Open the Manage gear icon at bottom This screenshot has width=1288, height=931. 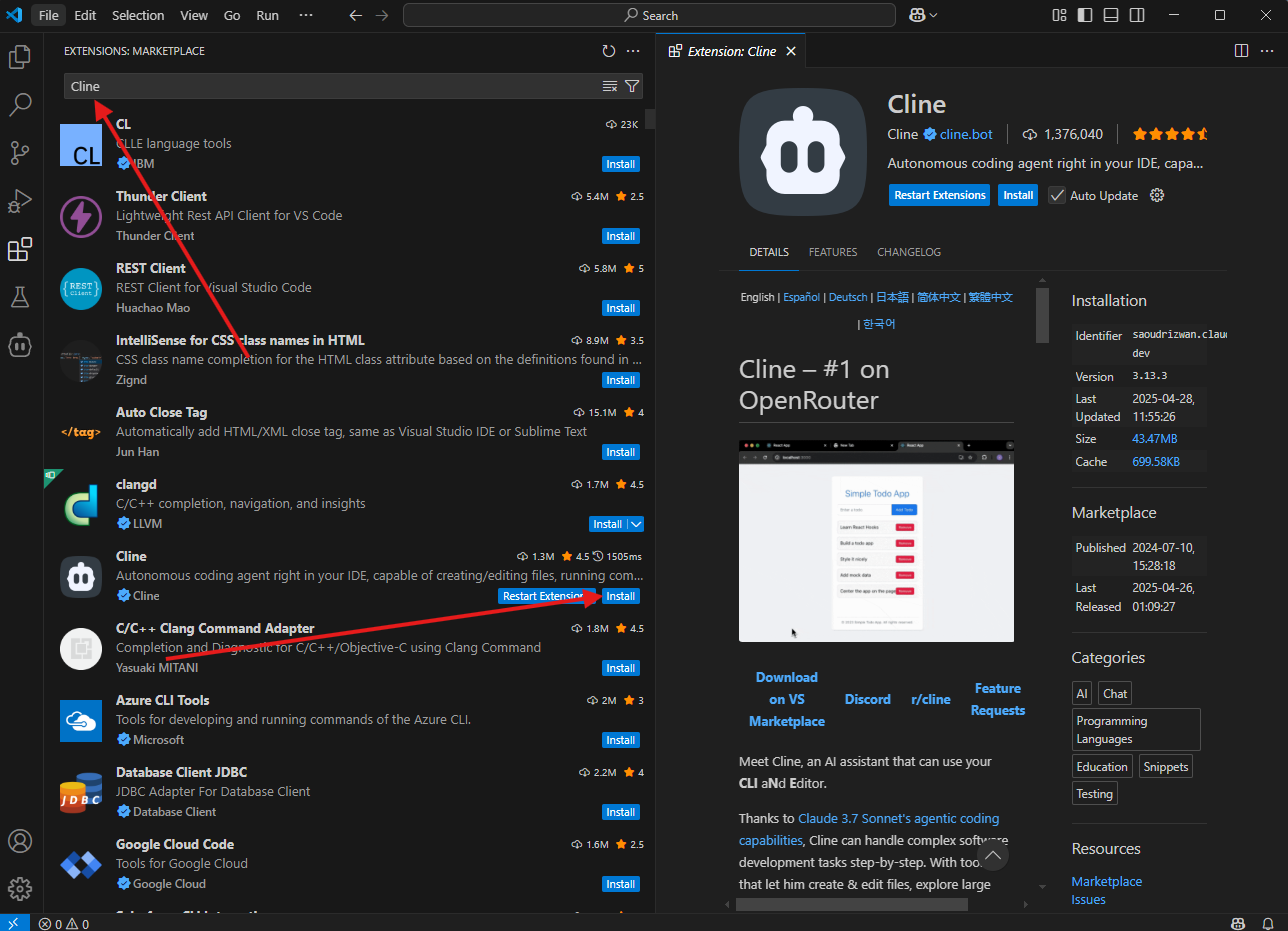coord(20,888)
